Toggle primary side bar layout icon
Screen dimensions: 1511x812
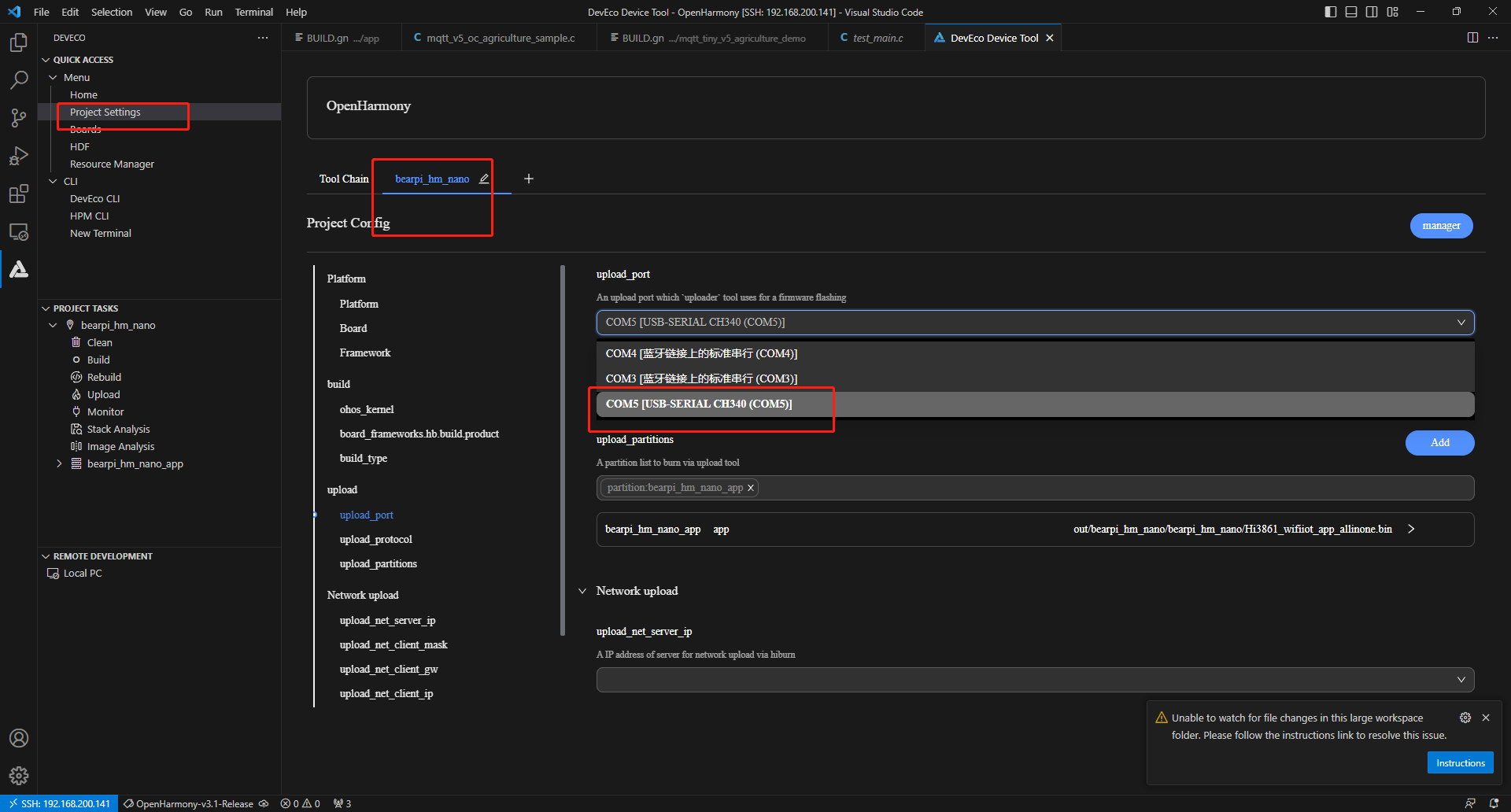pyautogui.click(x=1331, y=12)
